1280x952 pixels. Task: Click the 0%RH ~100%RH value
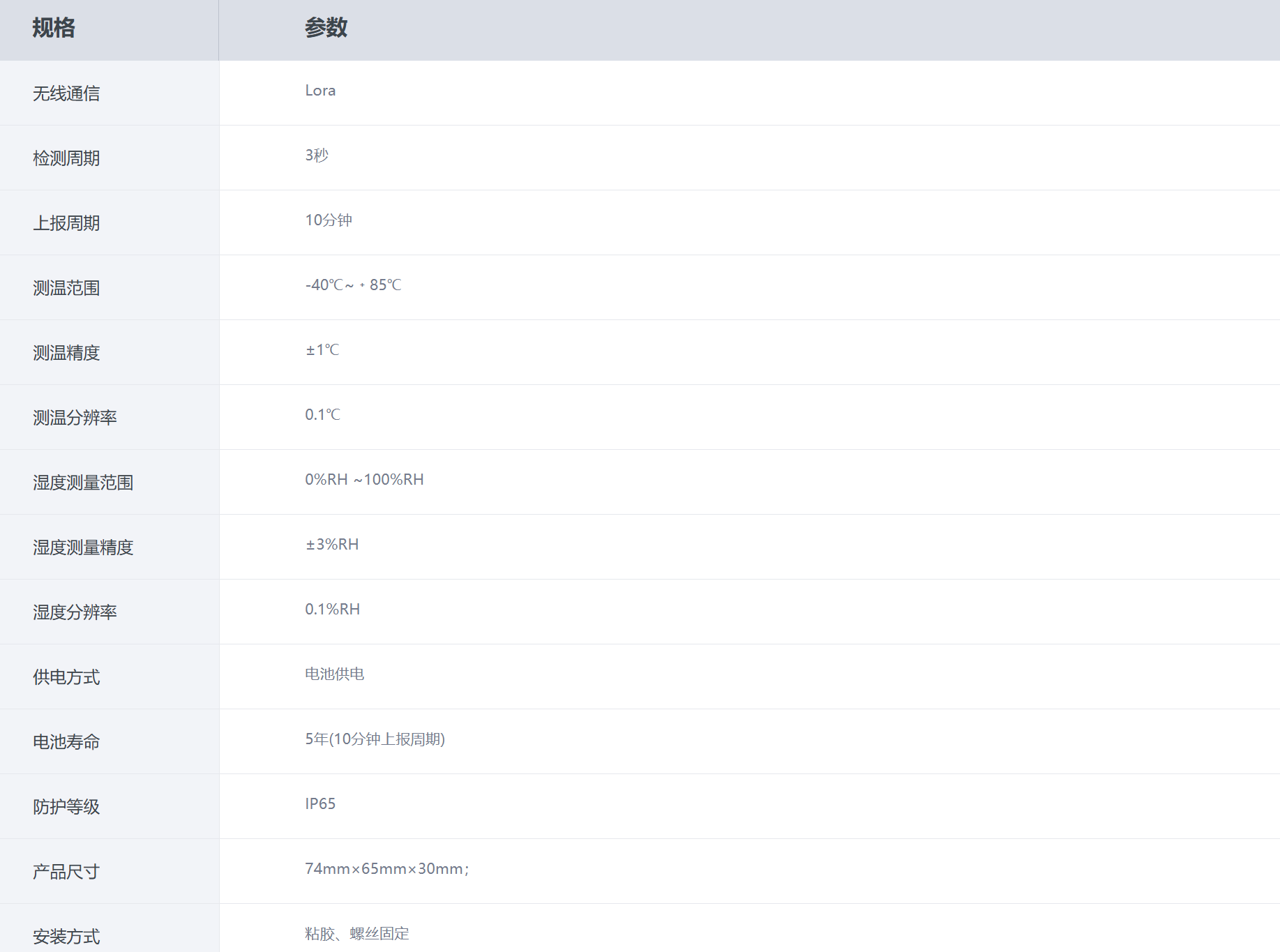pos(364,480)
